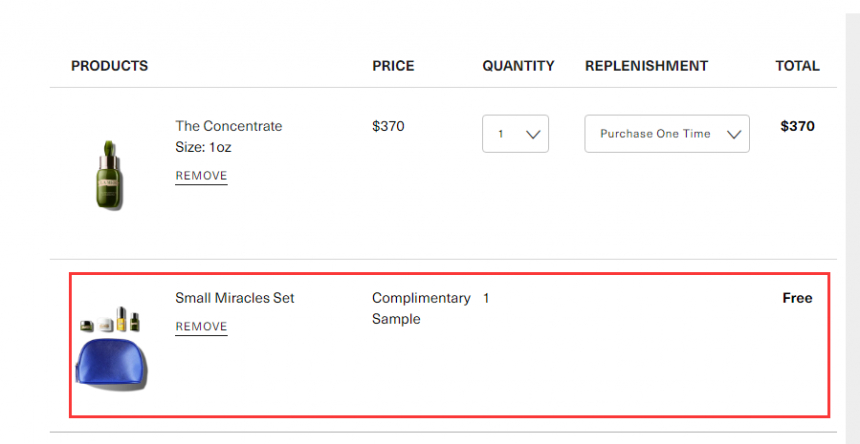The height and width of the screenshot is (444, 860).
Task: Click the $370 total amount
Action: [x=797, y=126]
